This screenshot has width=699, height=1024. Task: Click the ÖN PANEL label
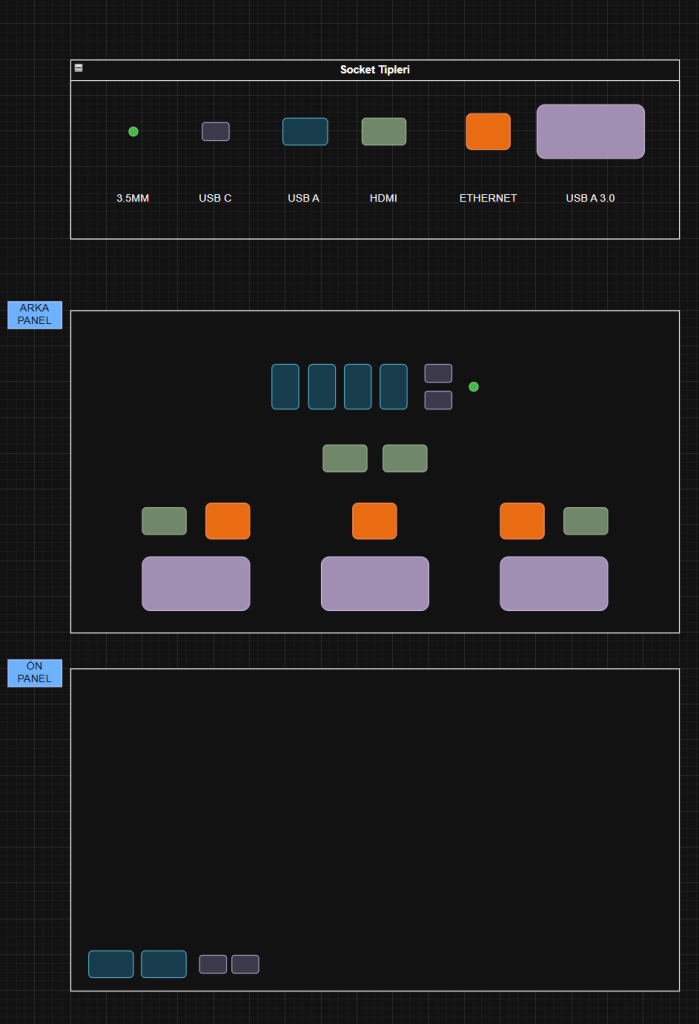[35, 673]
